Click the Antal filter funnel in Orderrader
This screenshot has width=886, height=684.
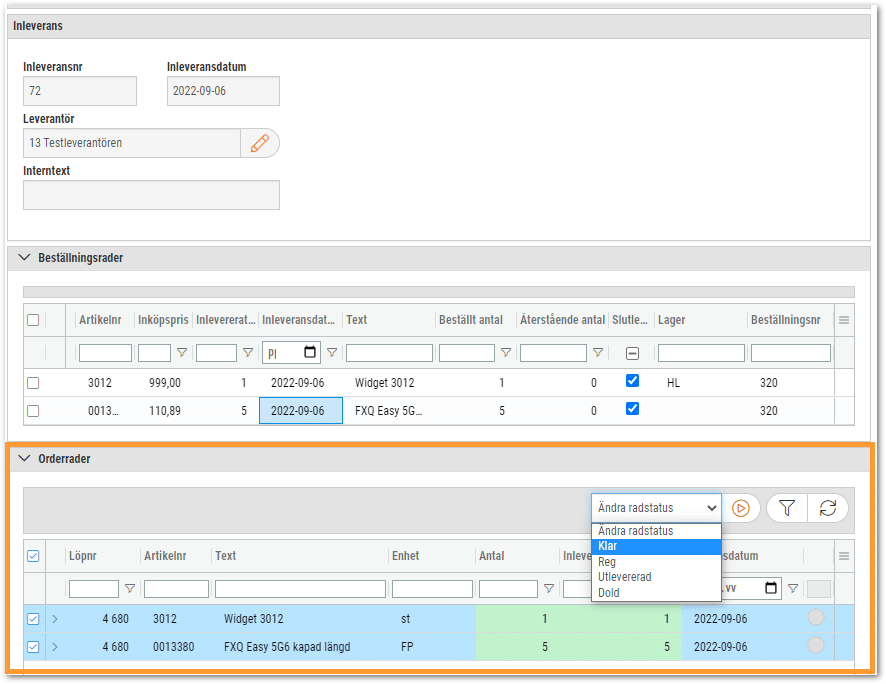coord(549,589)
